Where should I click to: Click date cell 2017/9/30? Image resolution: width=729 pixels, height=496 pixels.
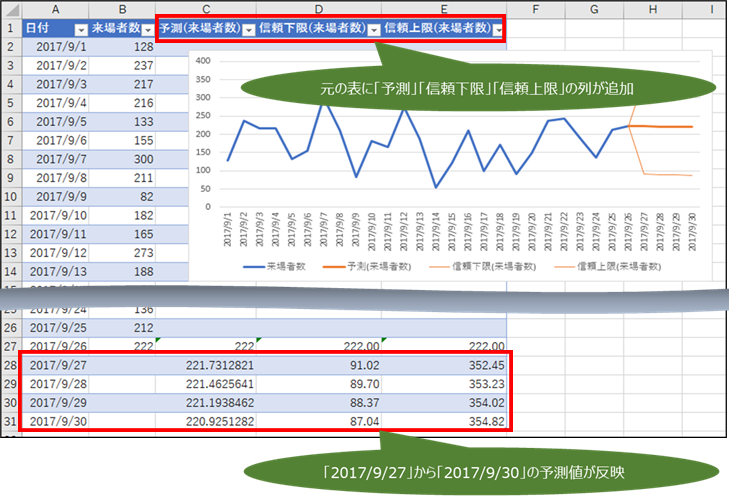pos(55,422)
